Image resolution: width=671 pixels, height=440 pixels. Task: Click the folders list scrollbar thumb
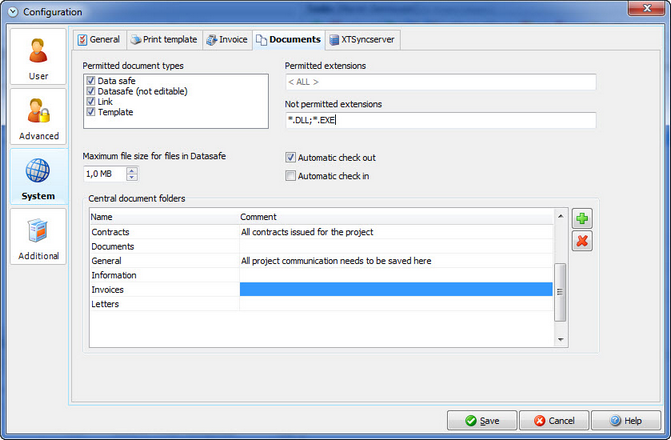(x=560, y=292)
